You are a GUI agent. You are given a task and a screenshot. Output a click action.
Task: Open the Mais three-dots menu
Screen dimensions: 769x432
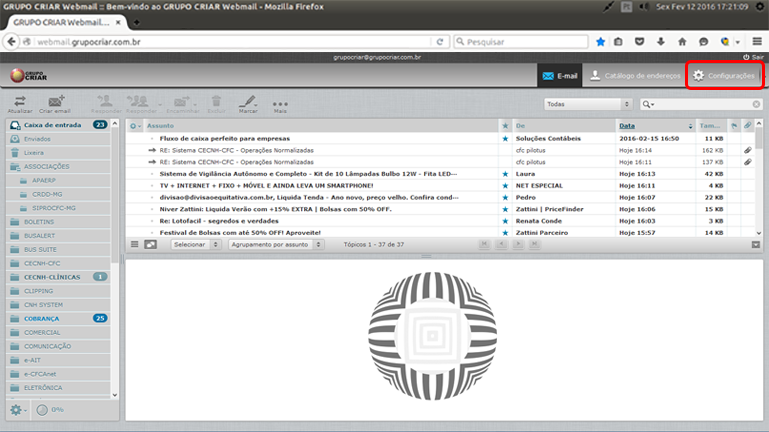tap(280, 105)
